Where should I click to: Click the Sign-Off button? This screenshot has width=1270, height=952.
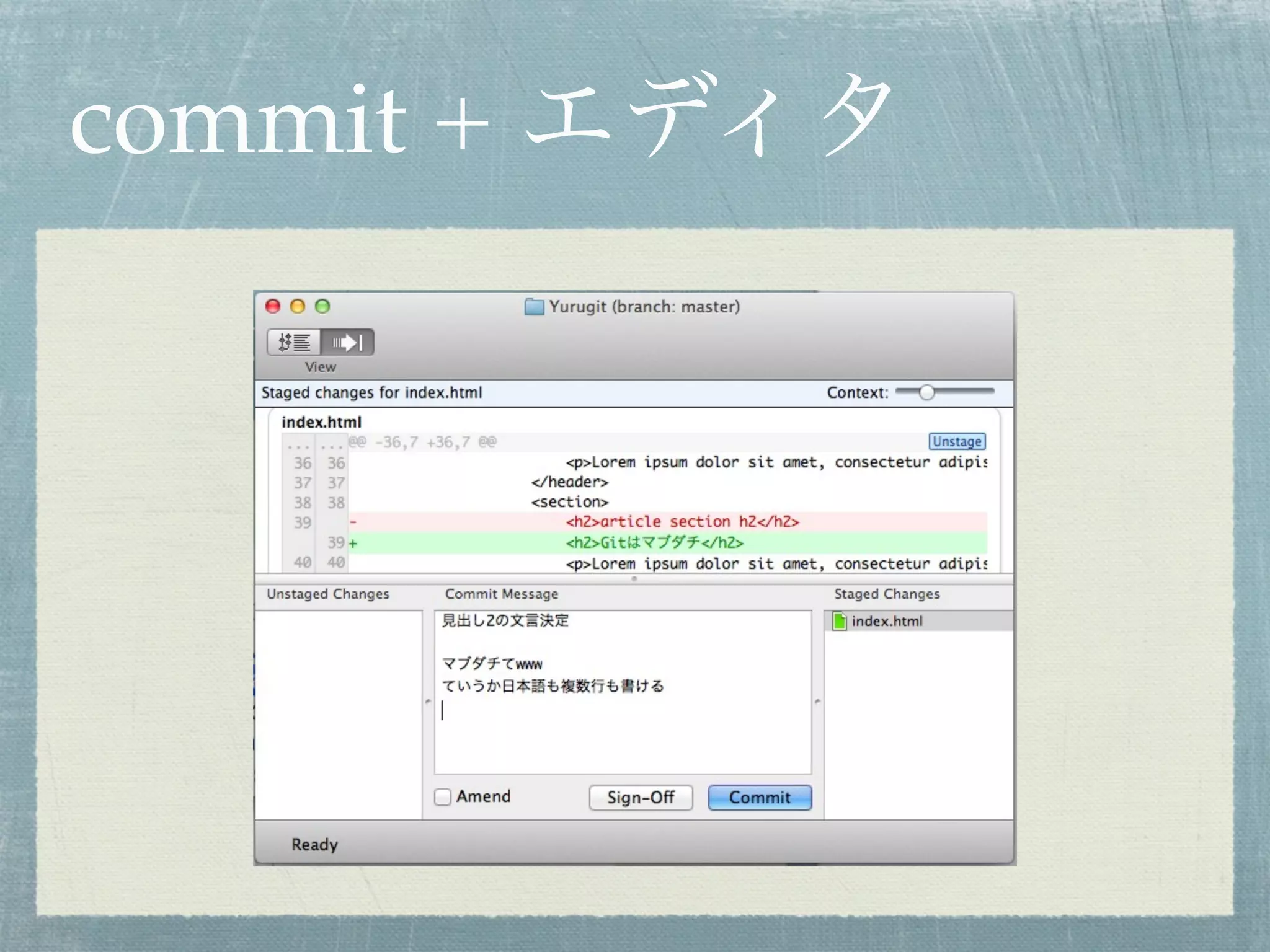(x=641, y=797)
